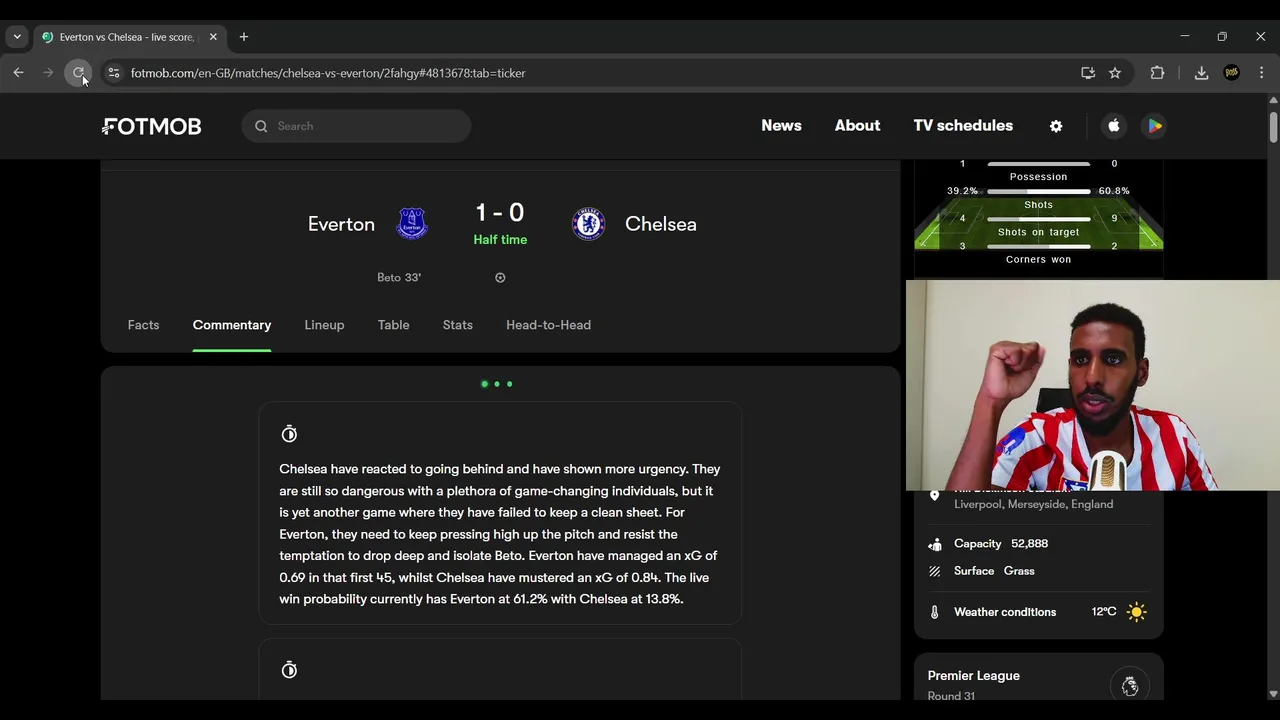The width and height of the screenshot is (1280, 720).
Task: Click the stopwatch icon on first commentary card
Action: pyautogui.click(x=289, y=434)
